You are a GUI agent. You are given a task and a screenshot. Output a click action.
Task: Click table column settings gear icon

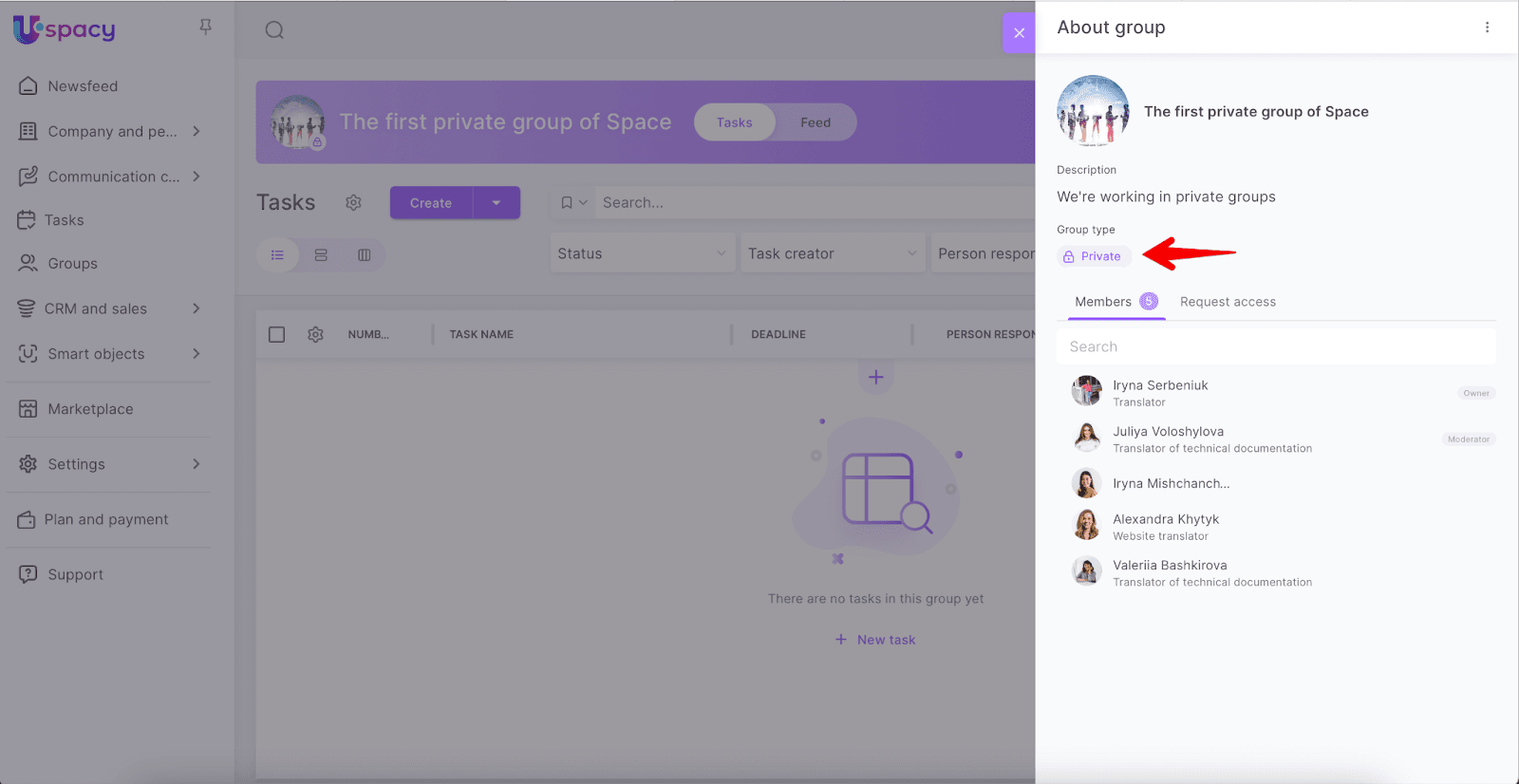[315, 335]
